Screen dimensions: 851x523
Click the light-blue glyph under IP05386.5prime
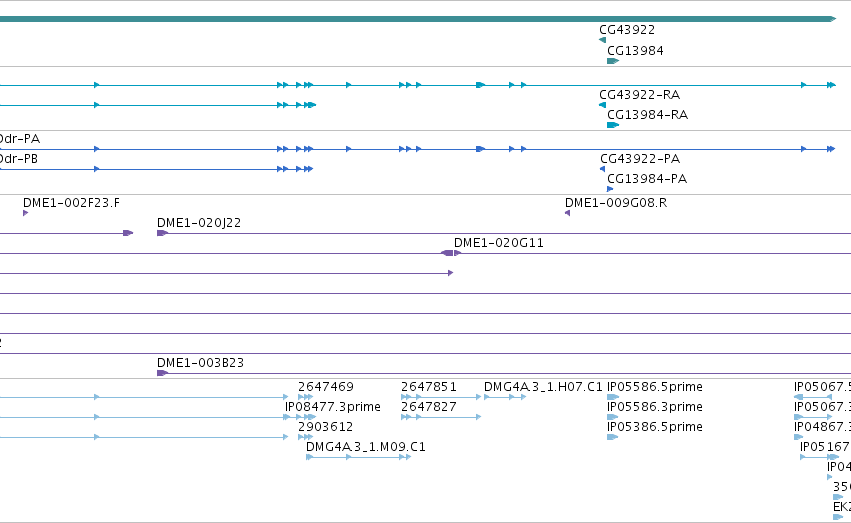[613, 437]
